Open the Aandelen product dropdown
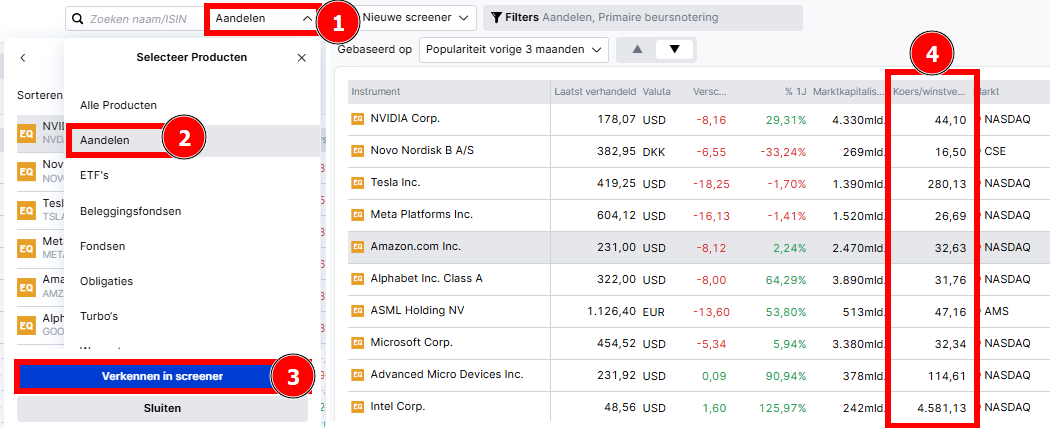The height and width of the screenshot is (428, 1050). [264, 18]
